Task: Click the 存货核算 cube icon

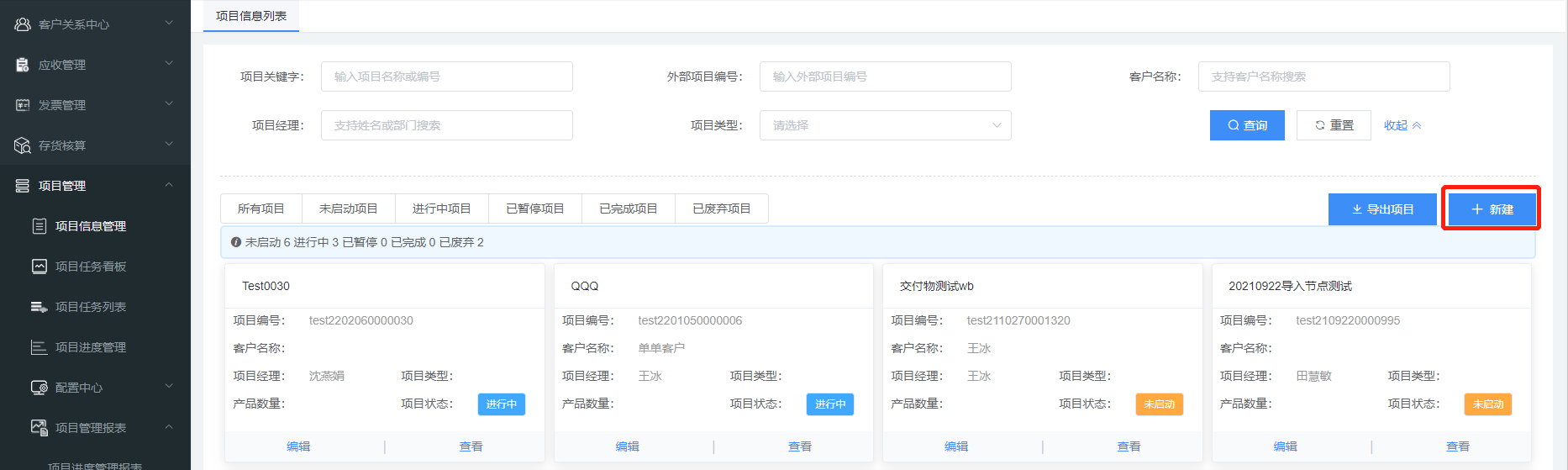Action: click(x=23, y=145)
